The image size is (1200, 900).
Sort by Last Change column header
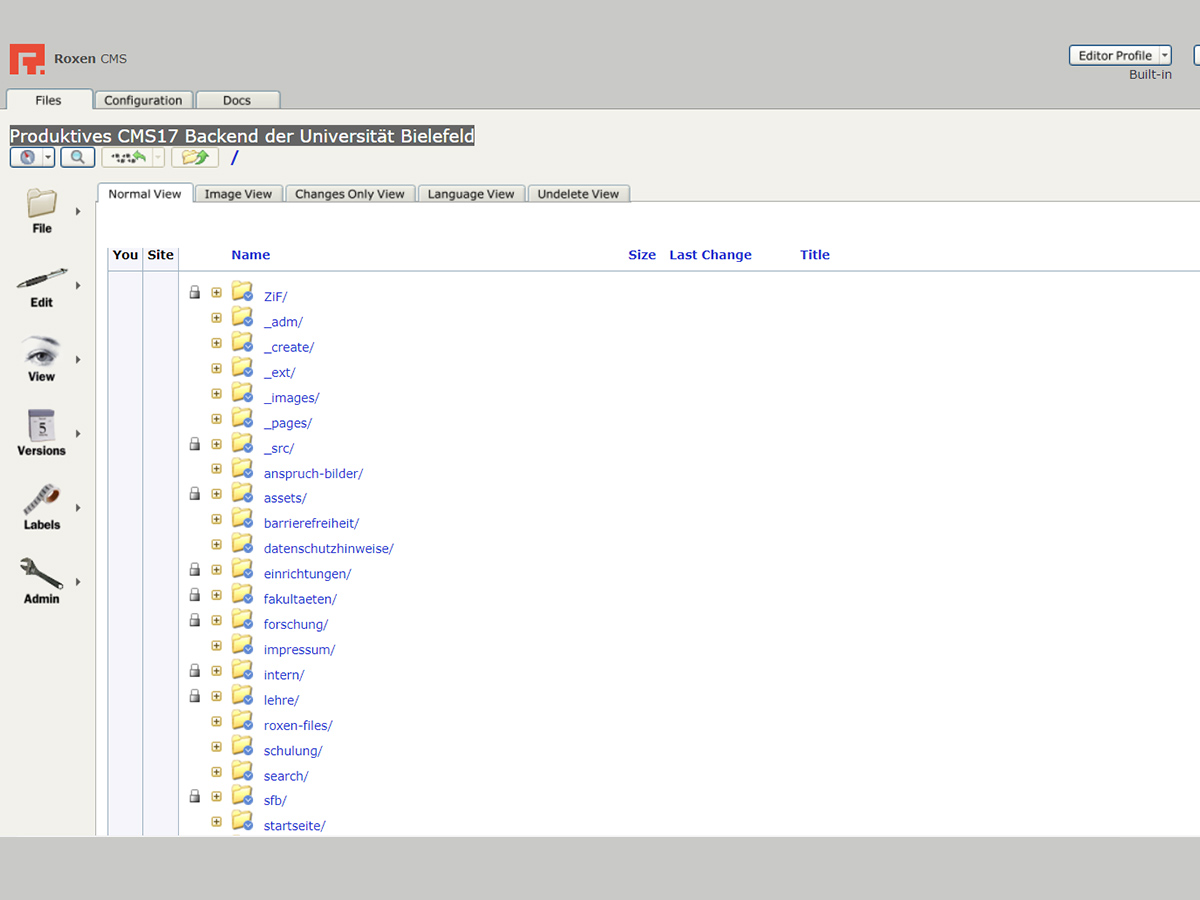click(710, 255)
